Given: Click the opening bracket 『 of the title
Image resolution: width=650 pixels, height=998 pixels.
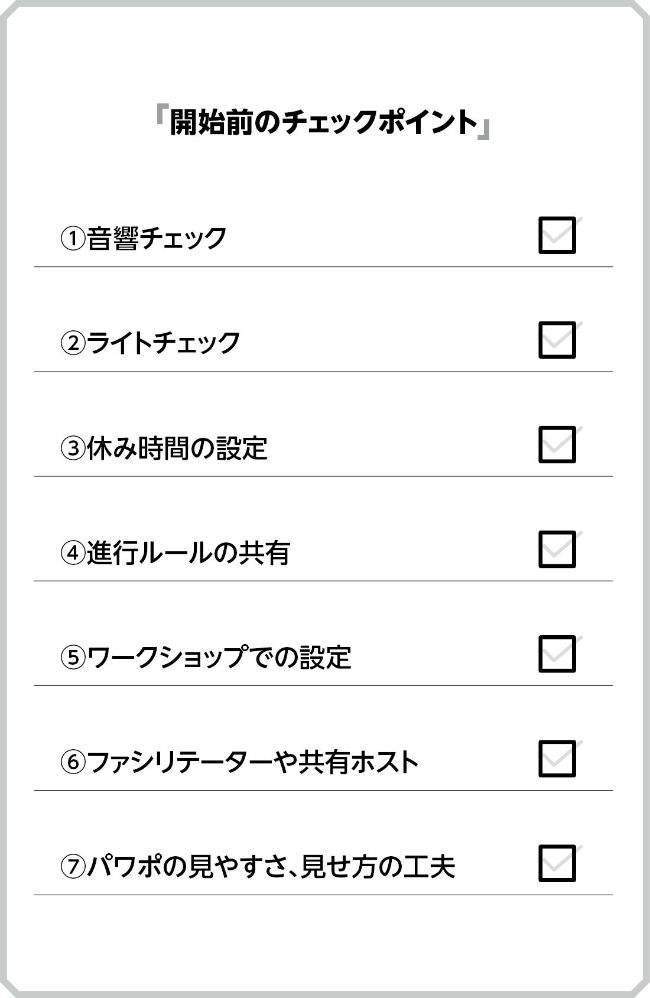Looking at the screenshot, I should (x=161, y=115).
